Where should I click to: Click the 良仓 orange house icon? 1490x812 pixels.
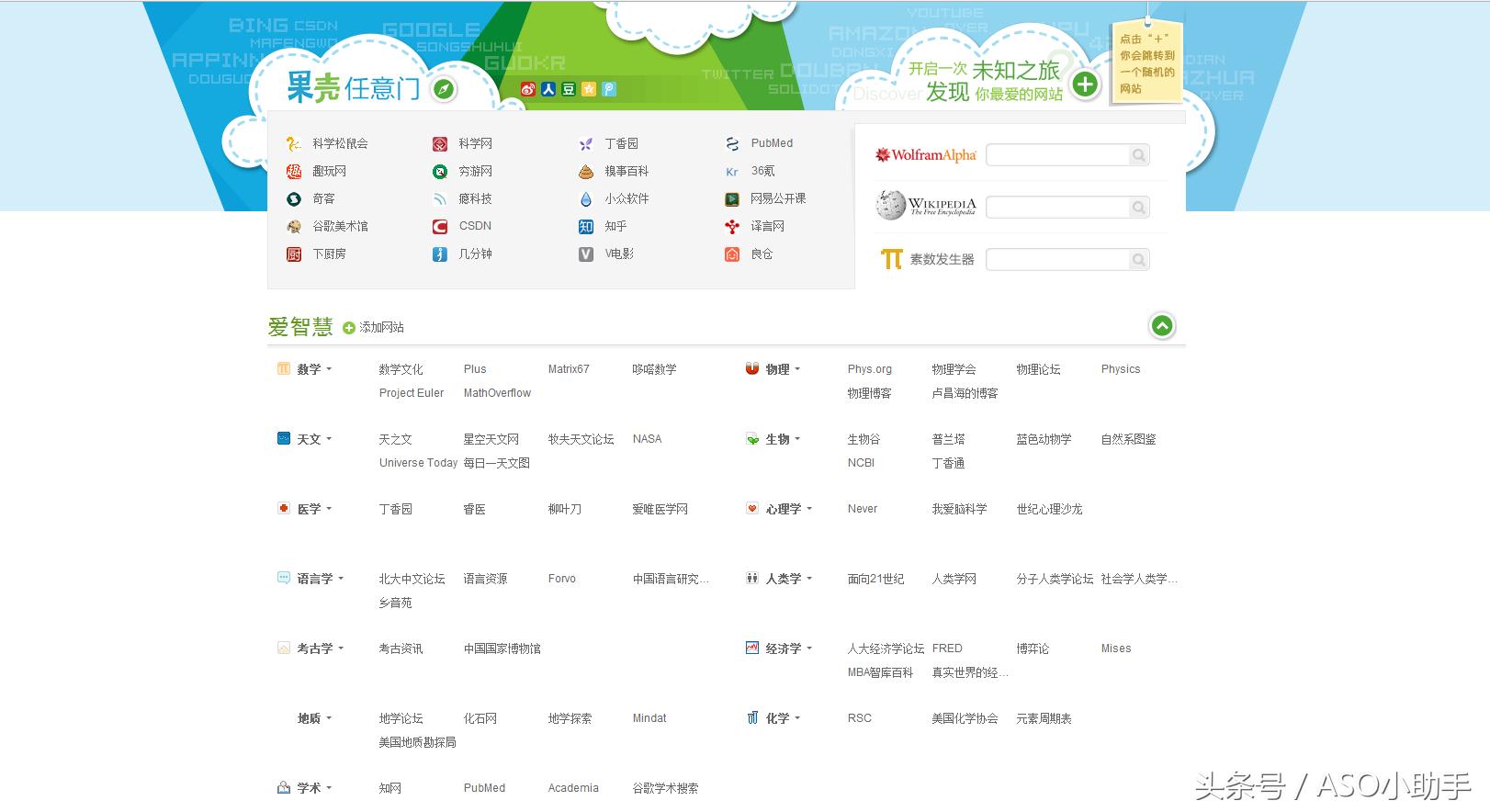click(x=732, y=254)
